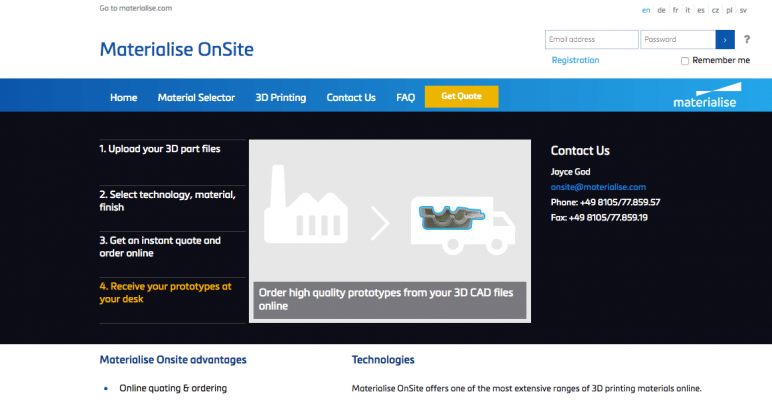Click the Online quoting & ordering bullet
Viewport: 772px width, 400px height.
[173, 388]
